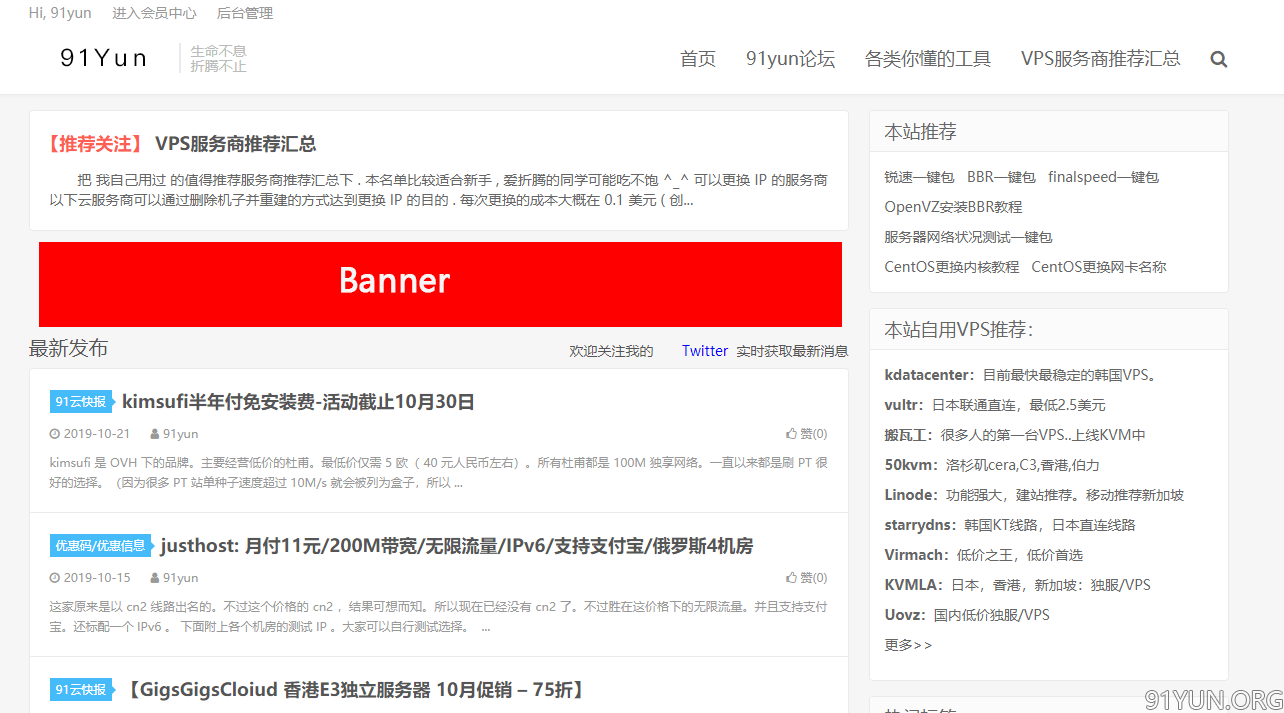Open the 搬瓦工 VPS recommendation
The height and width of the screenshot is (713, 1284).
coord(1015,435)
